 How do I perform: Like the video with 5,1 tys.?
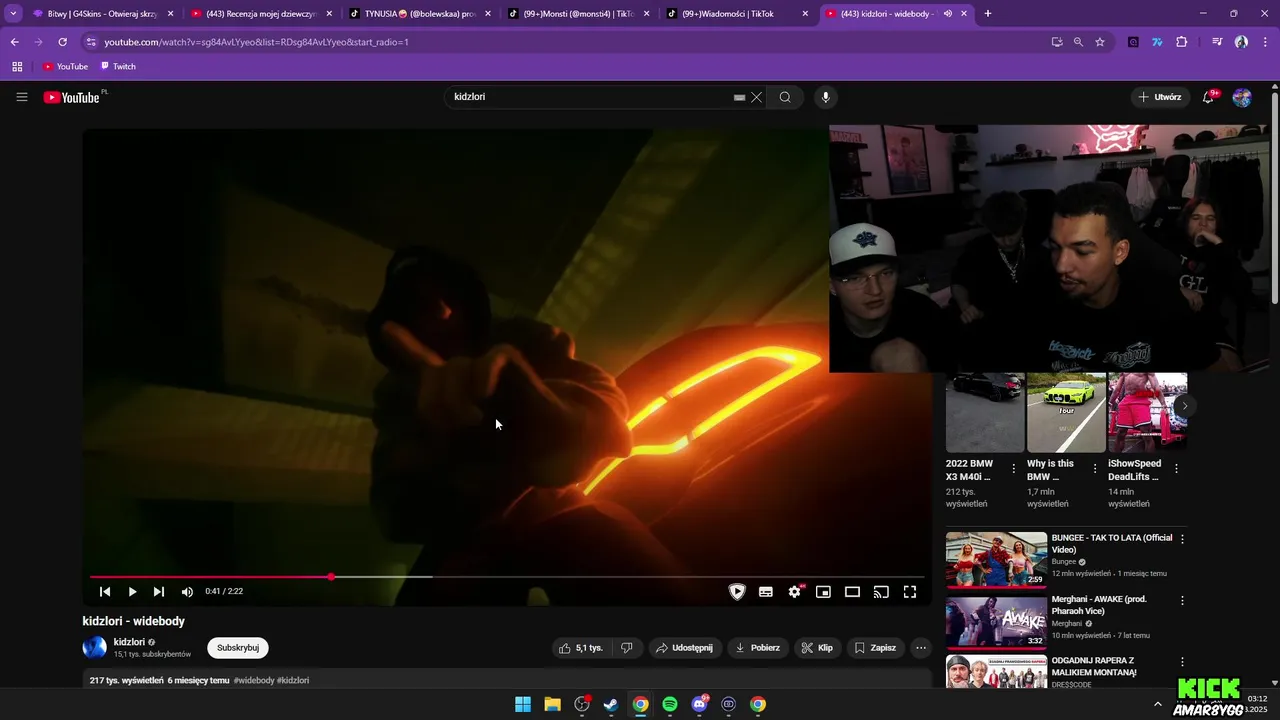[581, 648]
